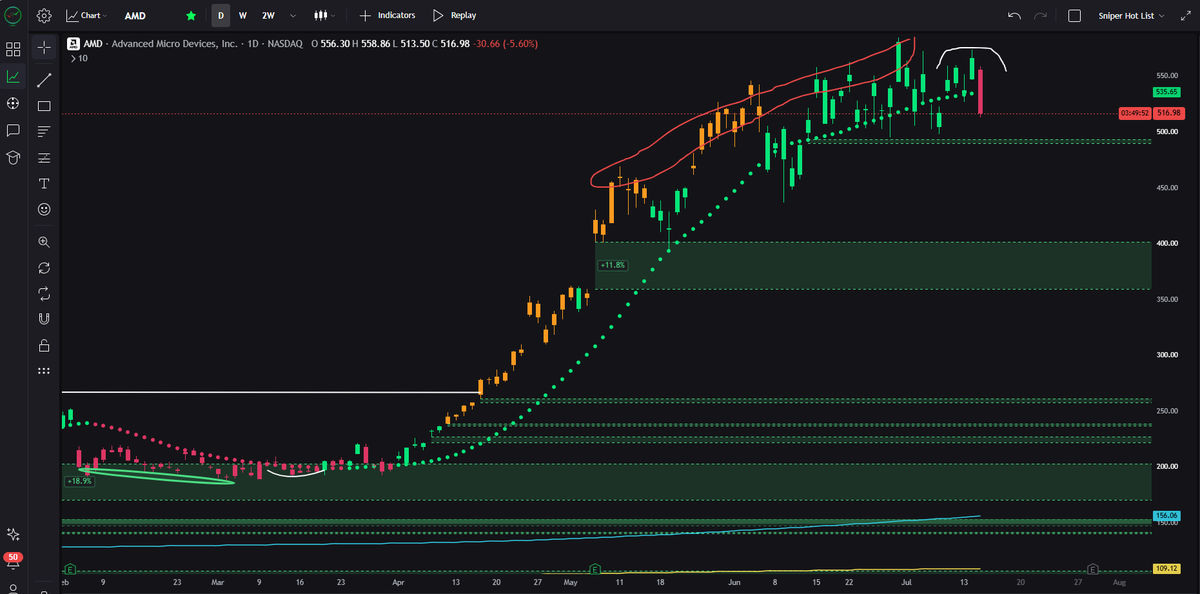Click the red 516.98 current price label
Screen dimensions: 1200x594
click(1168, 114)
